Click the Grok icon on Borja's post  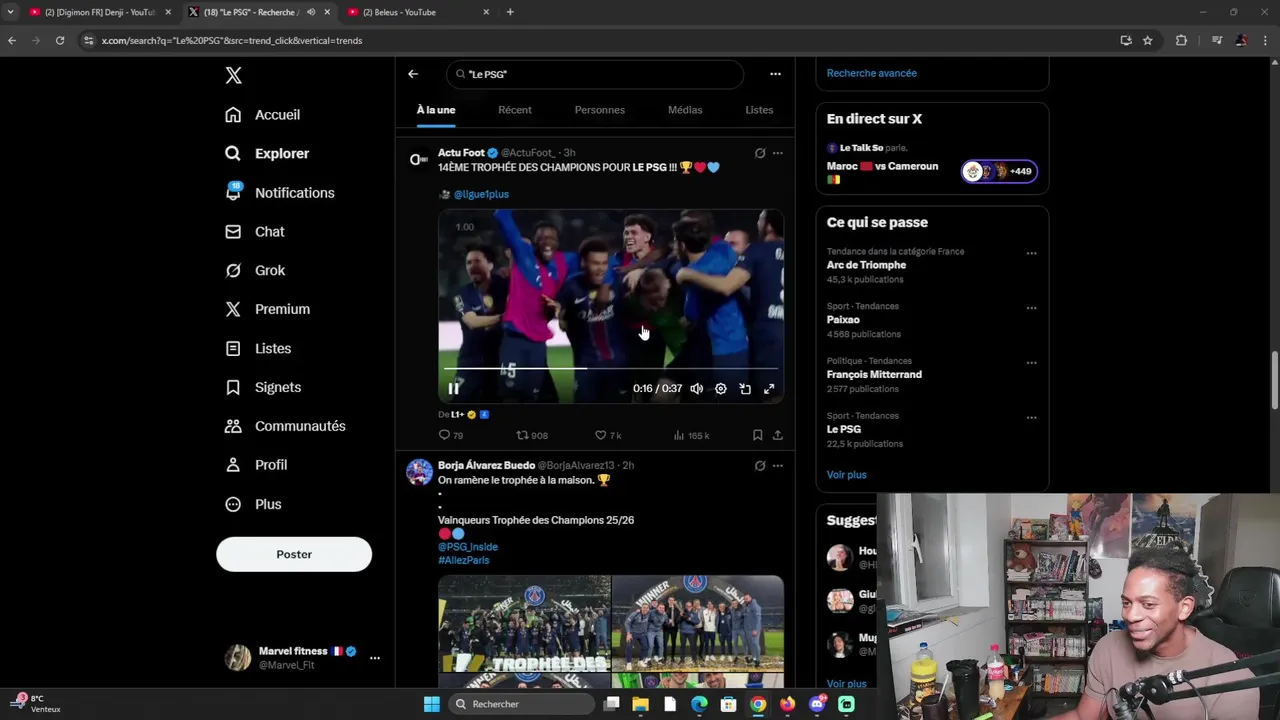(x=760, y=466)
